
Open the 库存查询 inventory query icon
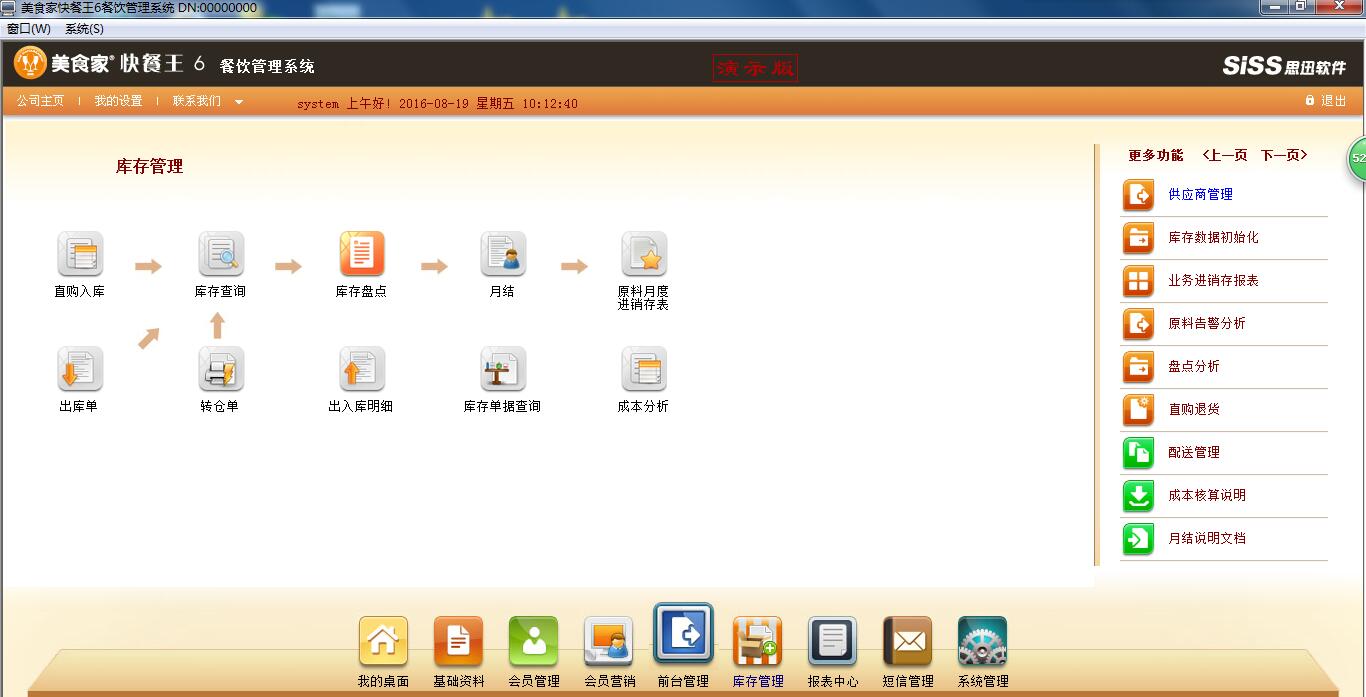point(221,254)
